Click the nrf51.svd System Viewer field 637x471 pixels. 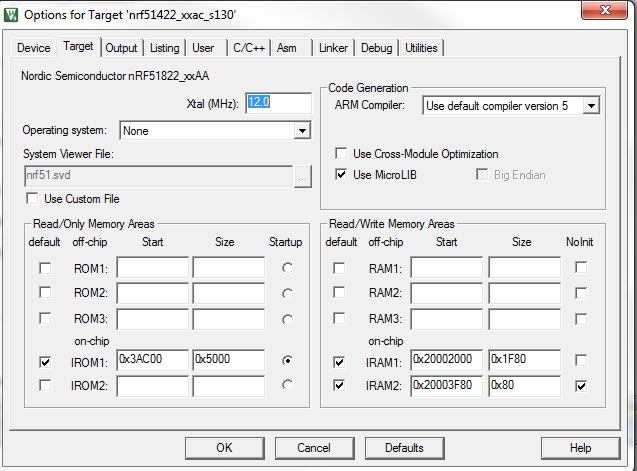click(158, 176)
